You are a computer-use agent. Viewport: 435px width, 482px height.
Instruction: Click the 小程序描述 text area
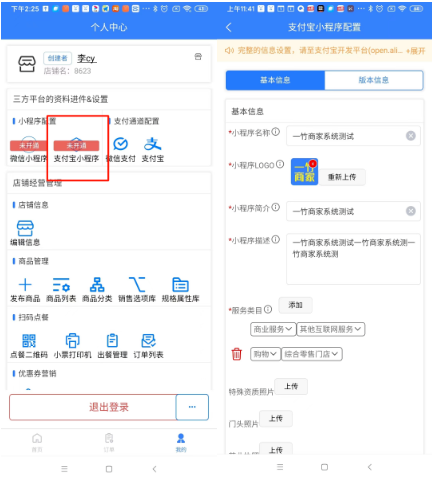(x=353, y=259)
